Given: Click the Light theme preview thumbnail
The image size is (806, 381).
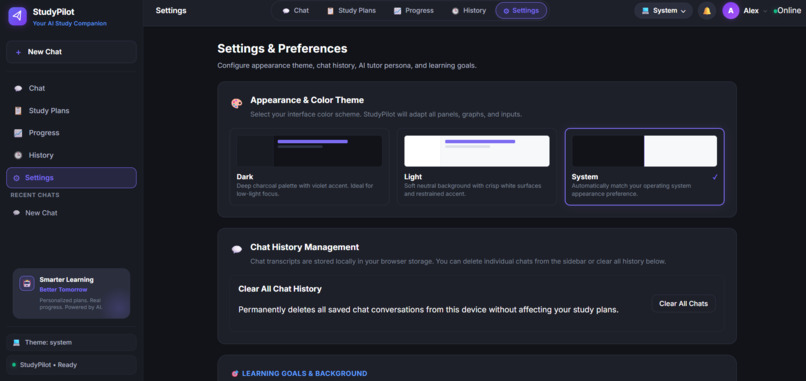Looking at the screenshot, I should 477,151.
